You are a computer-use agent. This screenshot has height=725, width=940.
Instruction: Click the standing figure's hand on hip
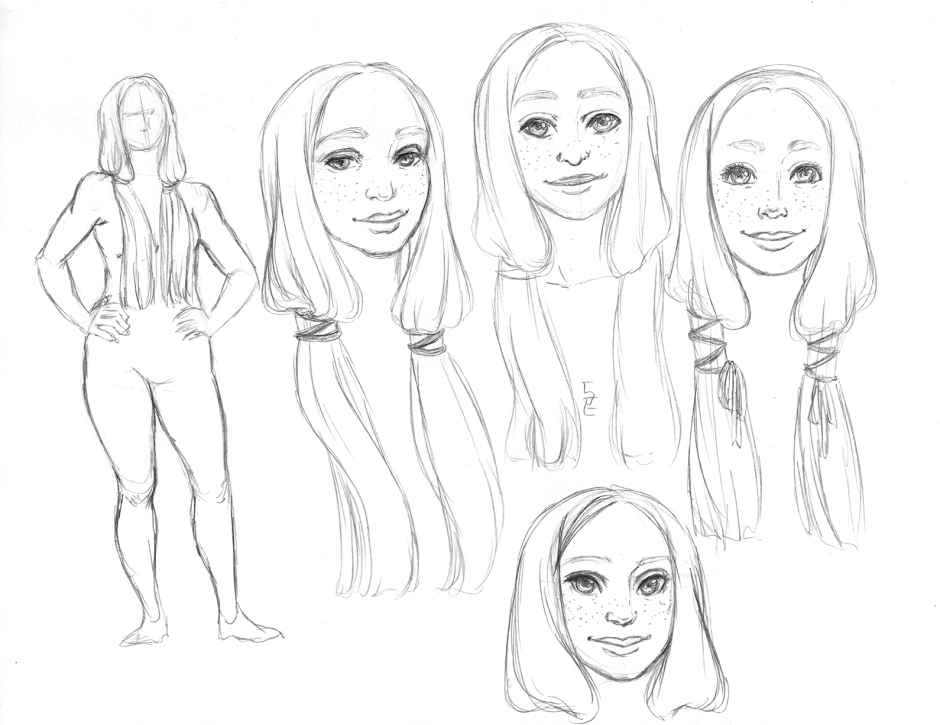point(110,320)
